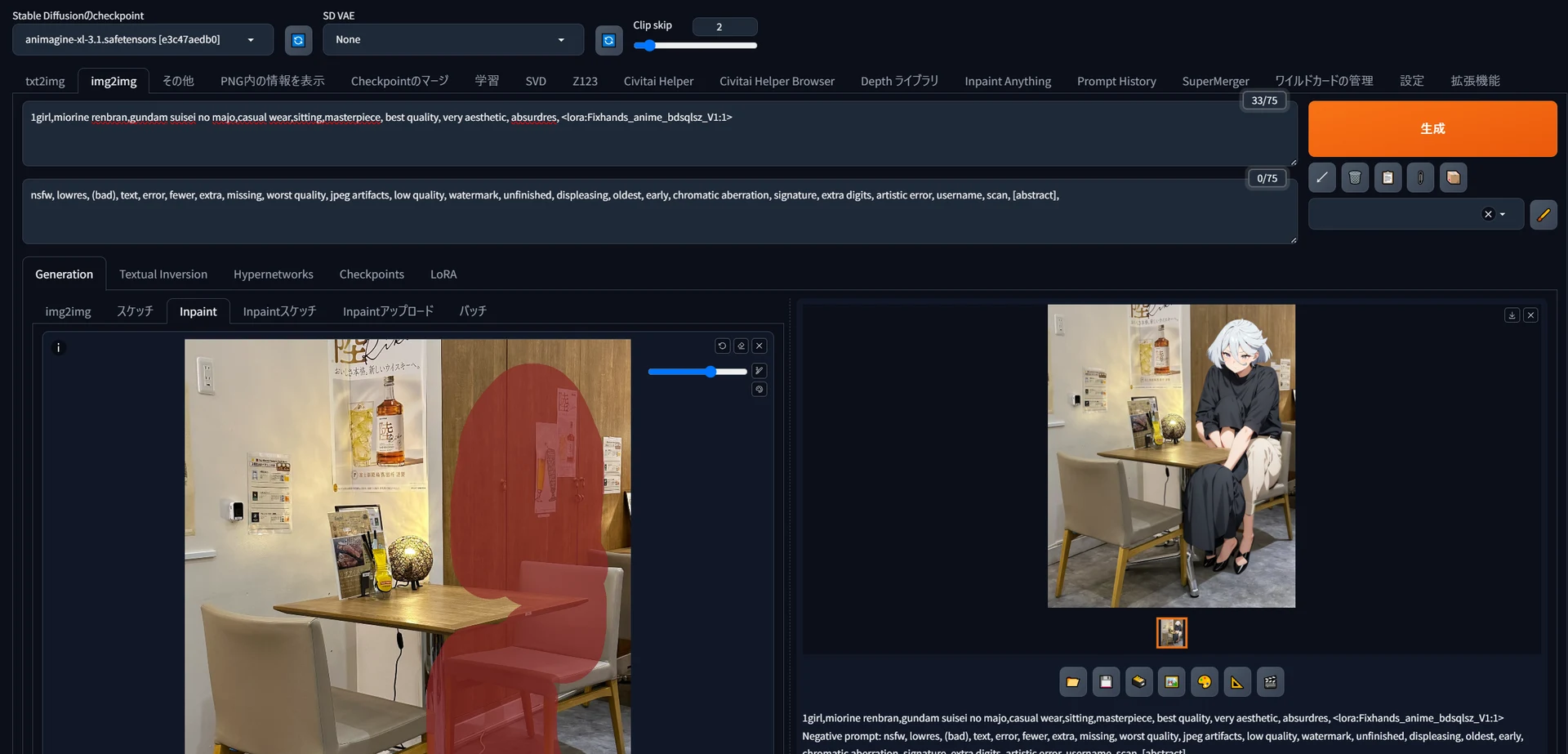Send the output image to img2img
The image size is (1568, 754).
[x=1172, y=682]
